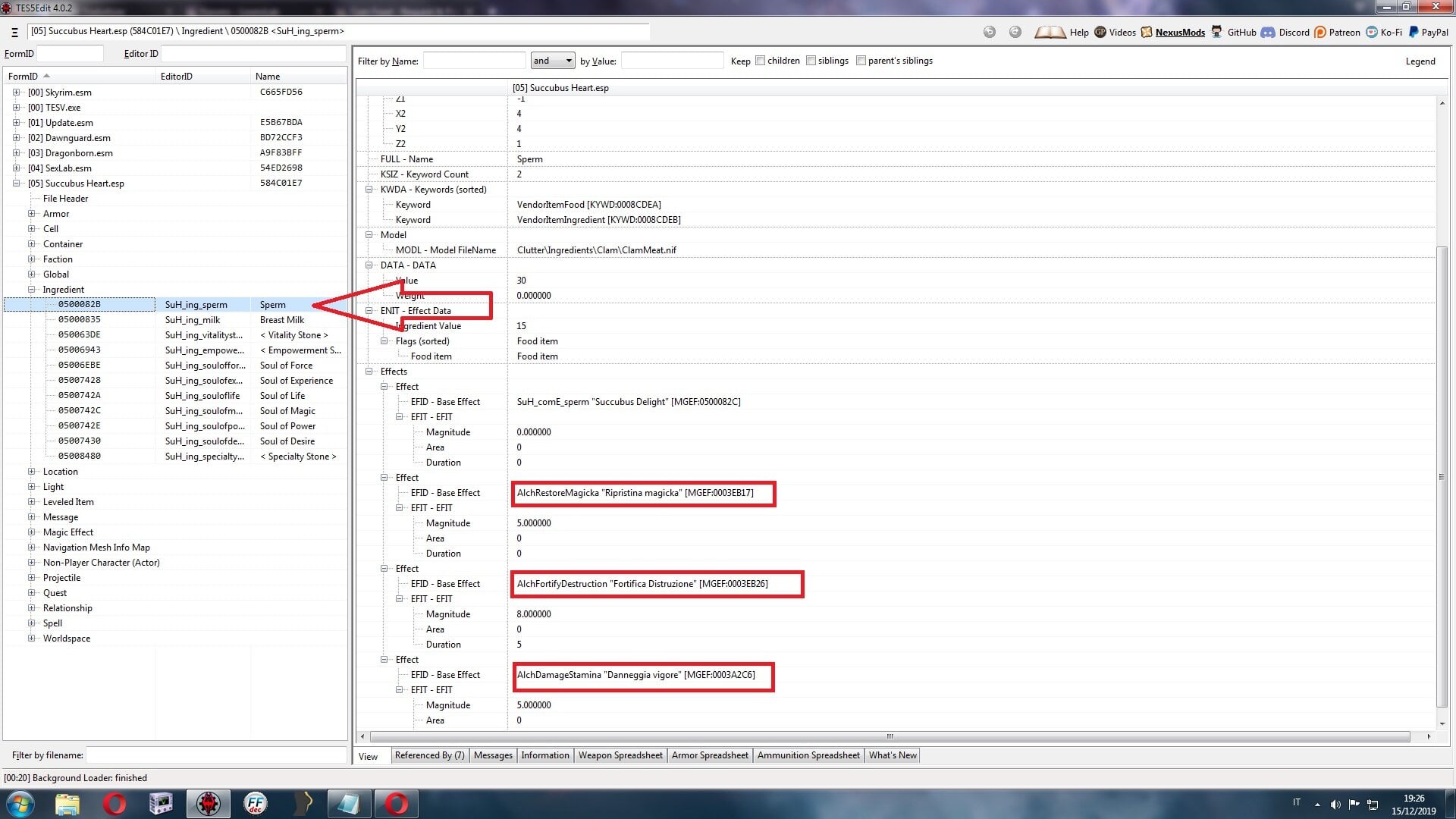Open Help book icon
1456x819 pixels.
[x=1050, y=32]
